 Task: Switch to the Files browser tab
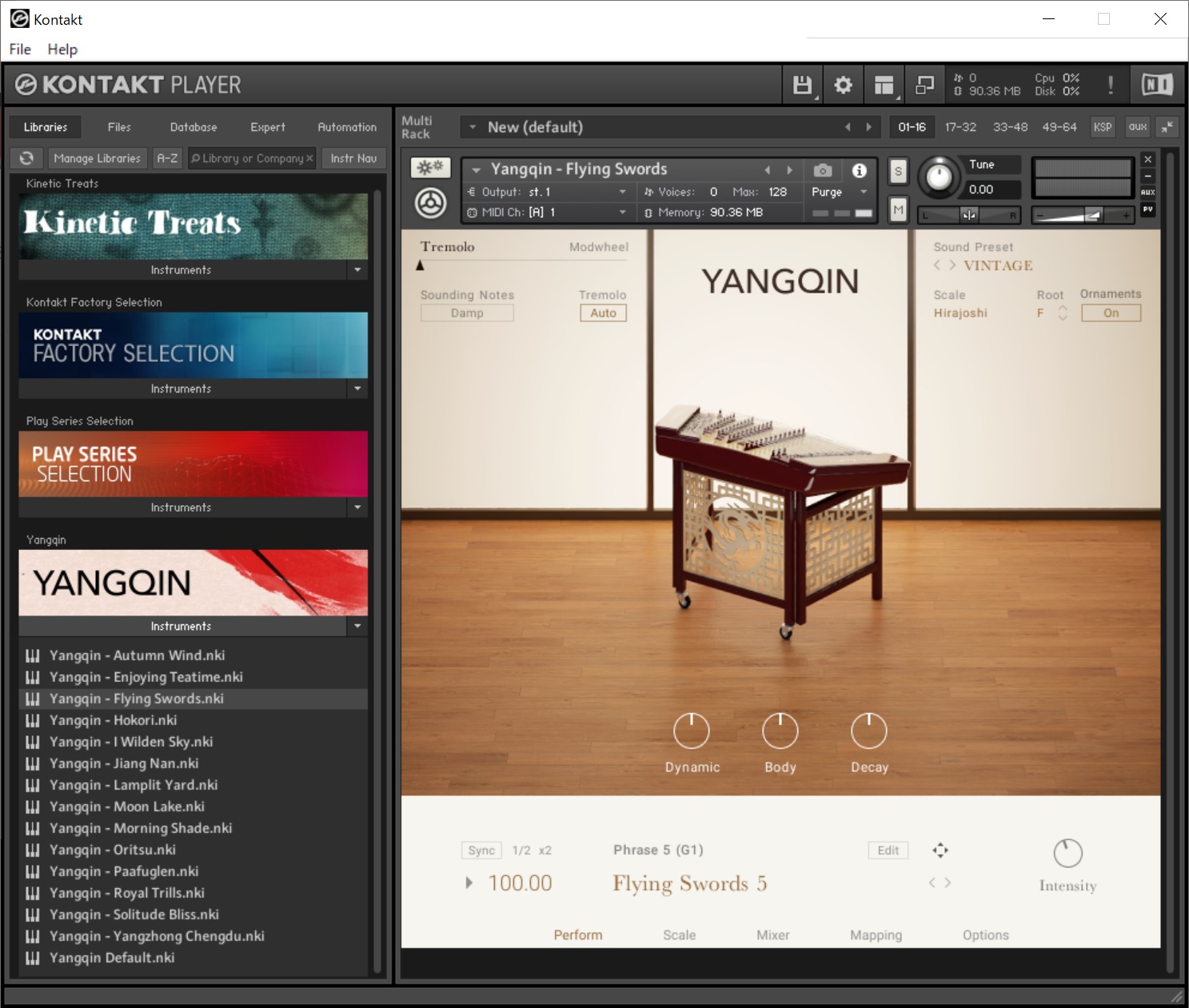pyautogui.click(x=119, y=127)
